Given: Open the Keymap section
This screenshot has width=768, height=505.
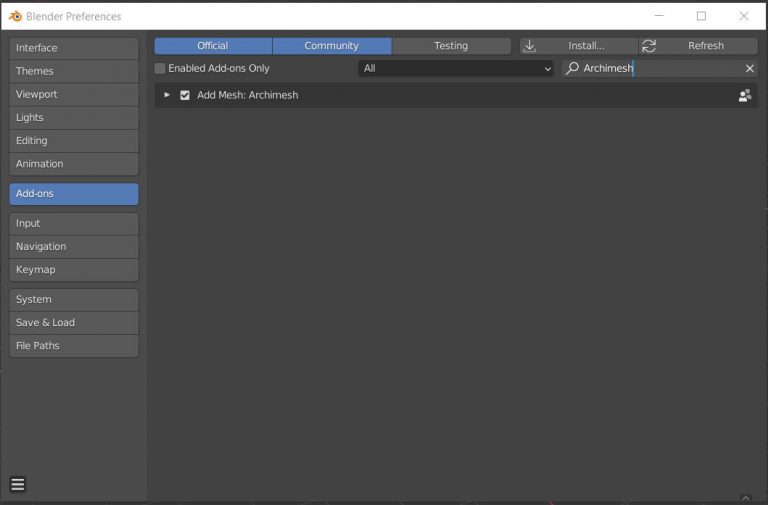Looking at the screenshot, I should 74,270.
